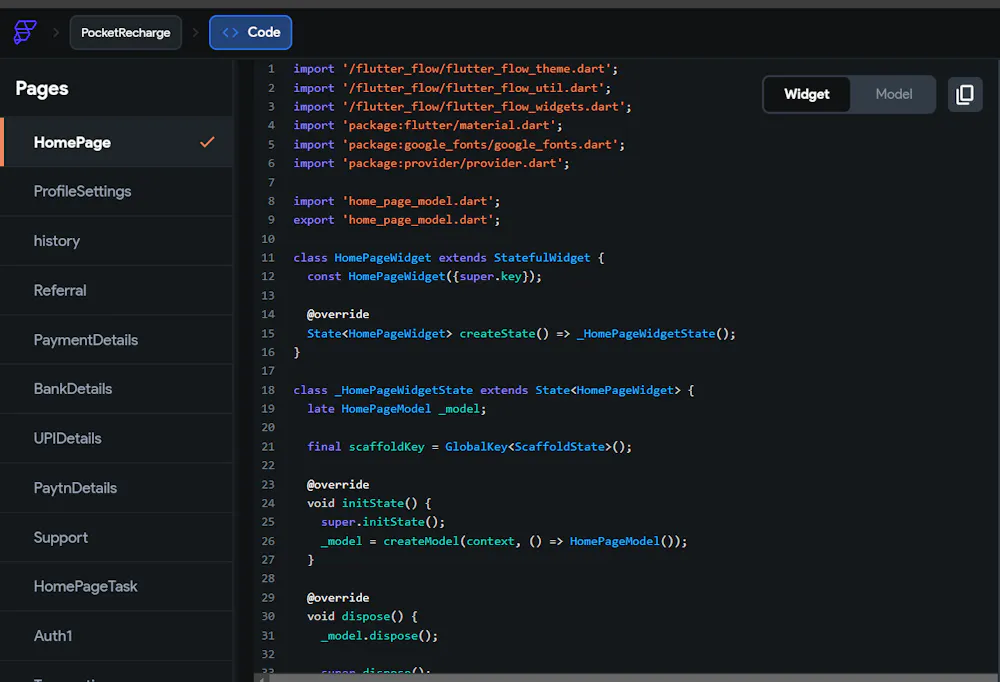1000x682 pixels.
Task: Switch to the Widget code view
Action: tap(807, 94)
